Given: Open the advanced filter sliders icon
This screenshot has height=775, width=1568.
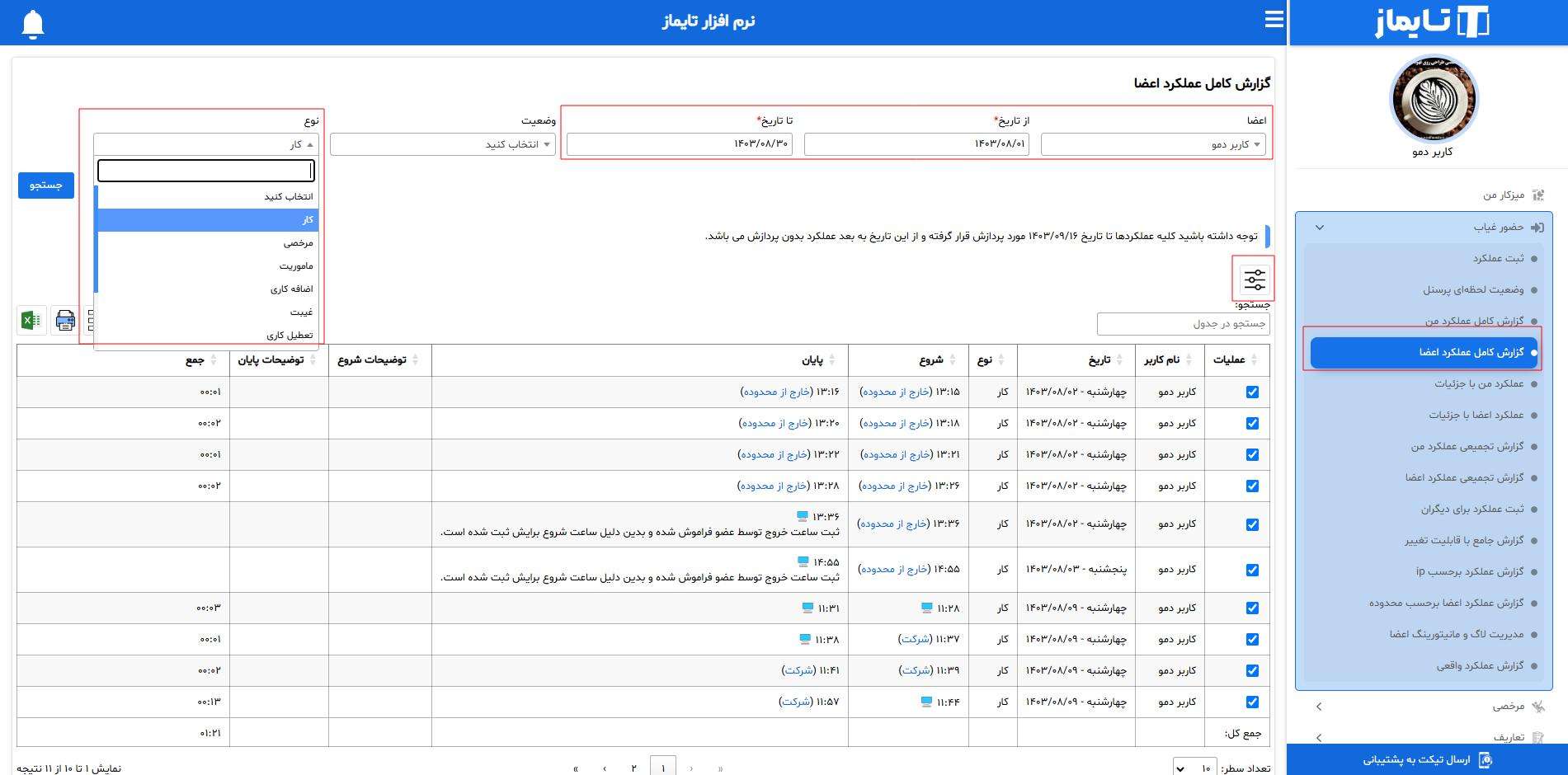Looking at the screenshot, I should pos(1255,280).
